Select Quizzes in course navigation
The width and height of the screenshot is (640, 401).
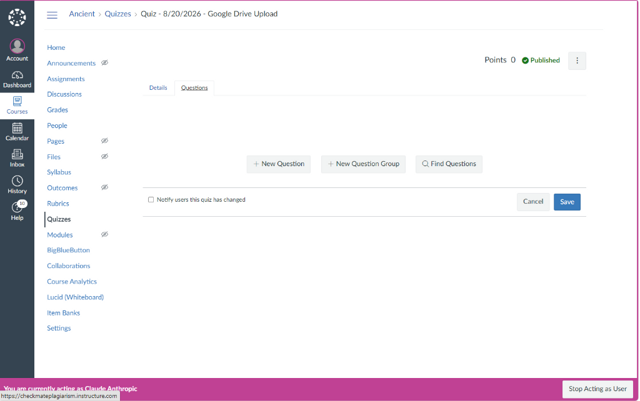click(59, 219)
